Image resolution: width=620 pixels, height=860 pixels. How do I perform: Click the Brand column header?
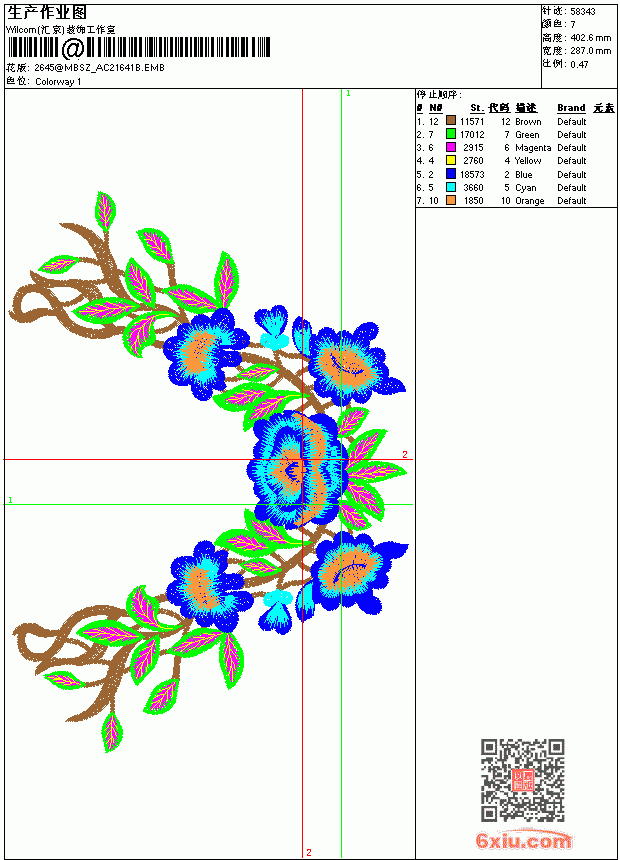click(x=571, y=108)
